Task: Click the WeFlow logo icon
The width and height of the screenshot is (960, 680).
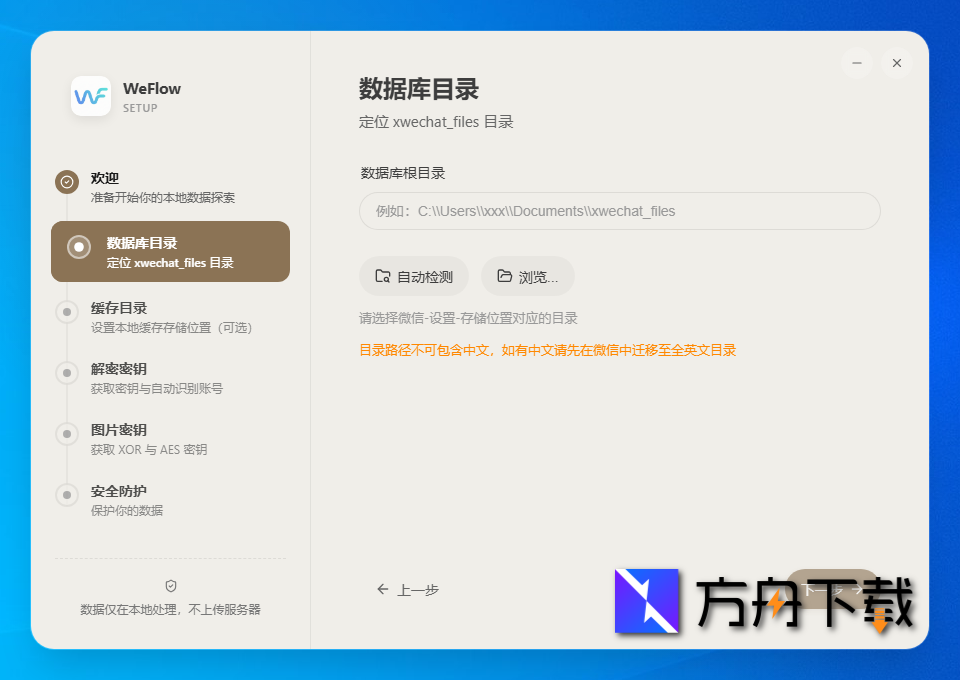Action: click(90, 96)
